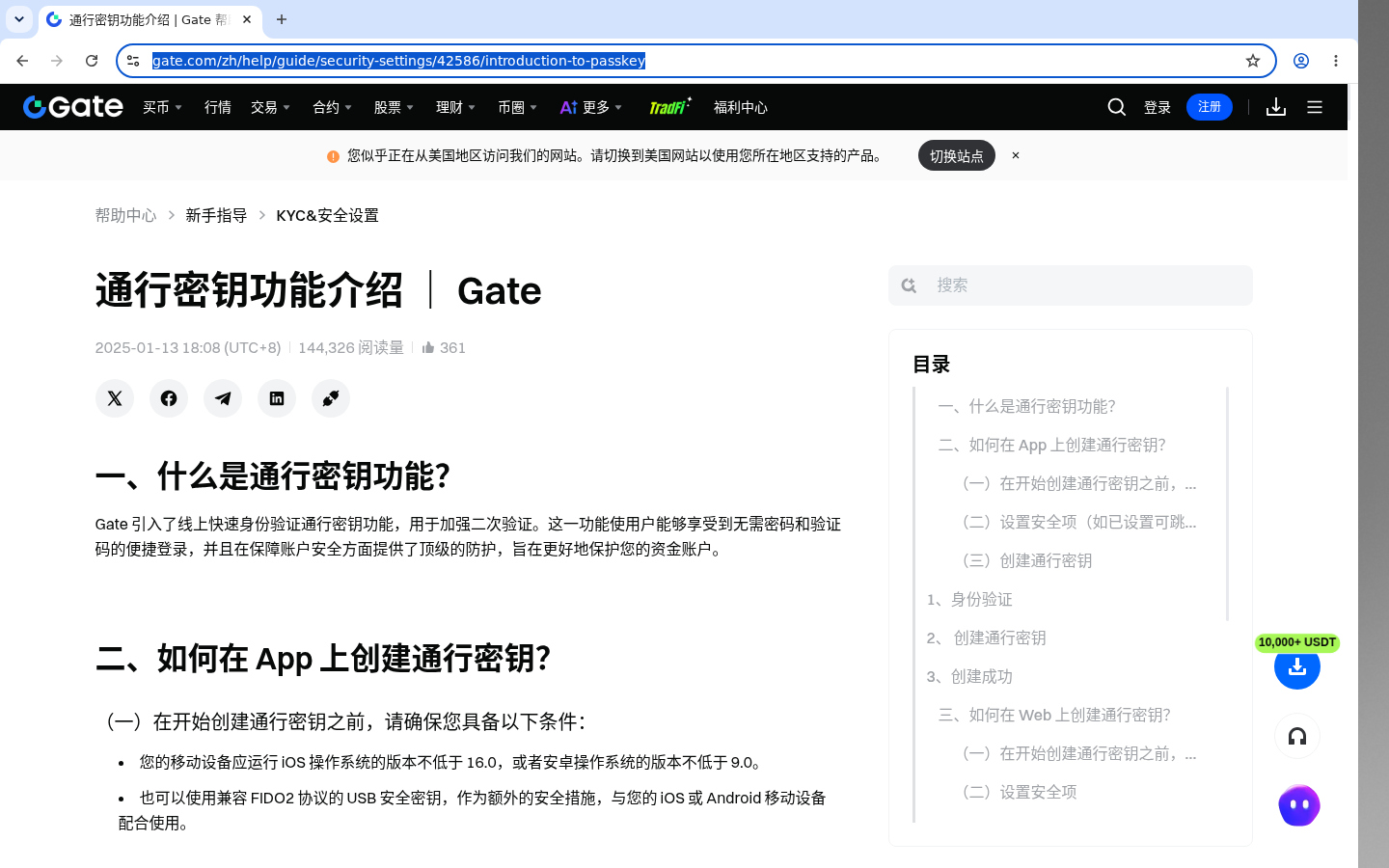Screen dimensions: 1389x868
Task: Go to the Gate logo homepage
Action: tap(73, 107)
